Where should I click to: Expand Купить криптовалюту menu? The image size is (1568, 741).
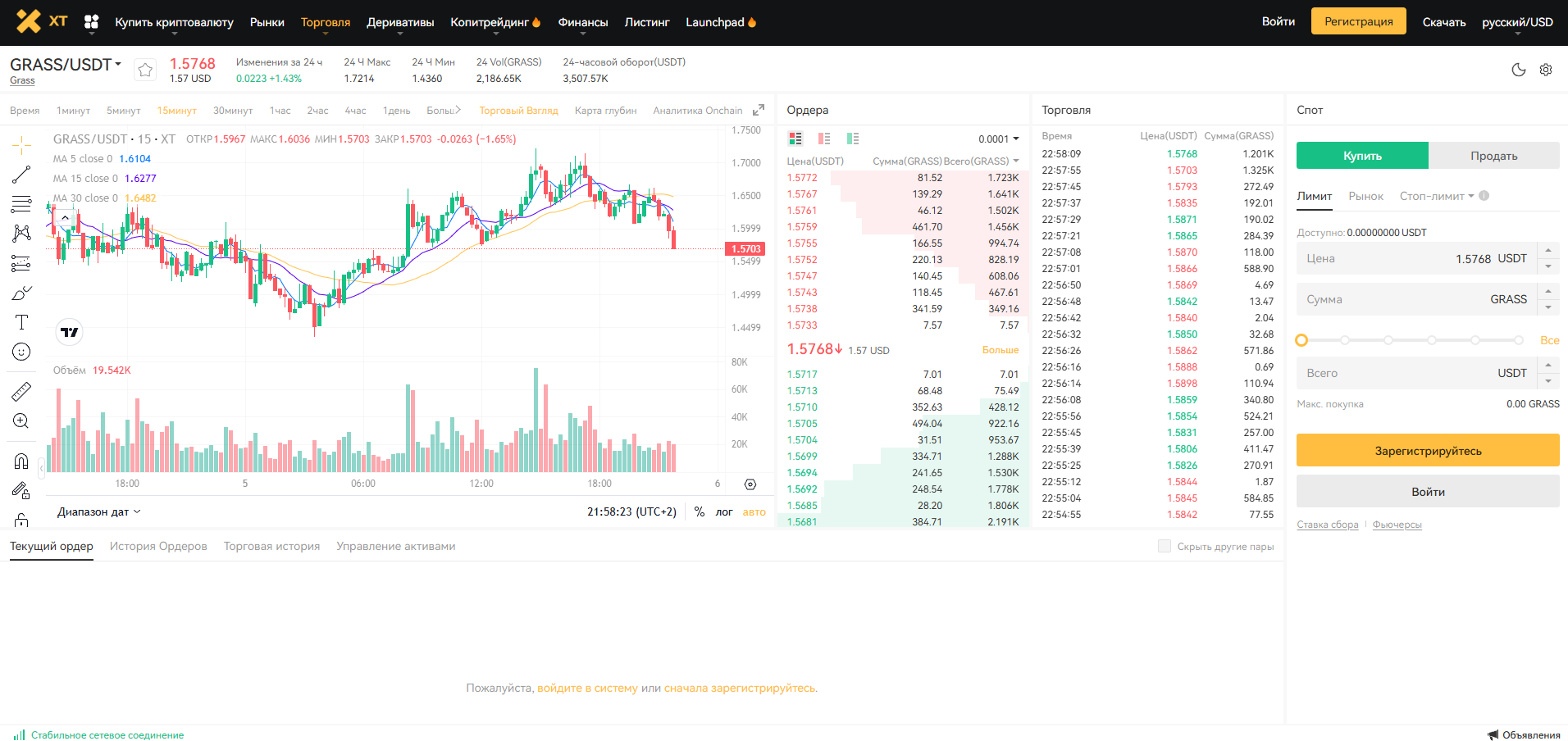tap(174, 22)
